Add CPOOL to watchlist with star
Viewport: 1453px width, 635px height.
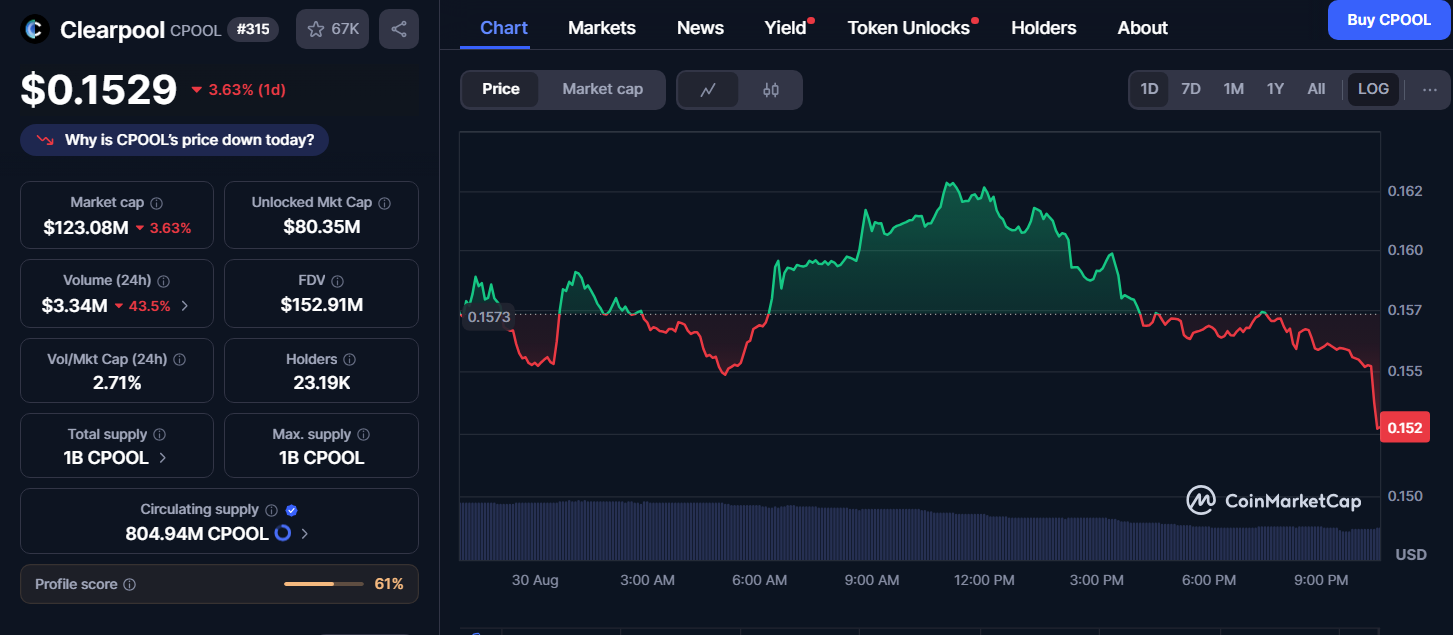click(332, 29)
